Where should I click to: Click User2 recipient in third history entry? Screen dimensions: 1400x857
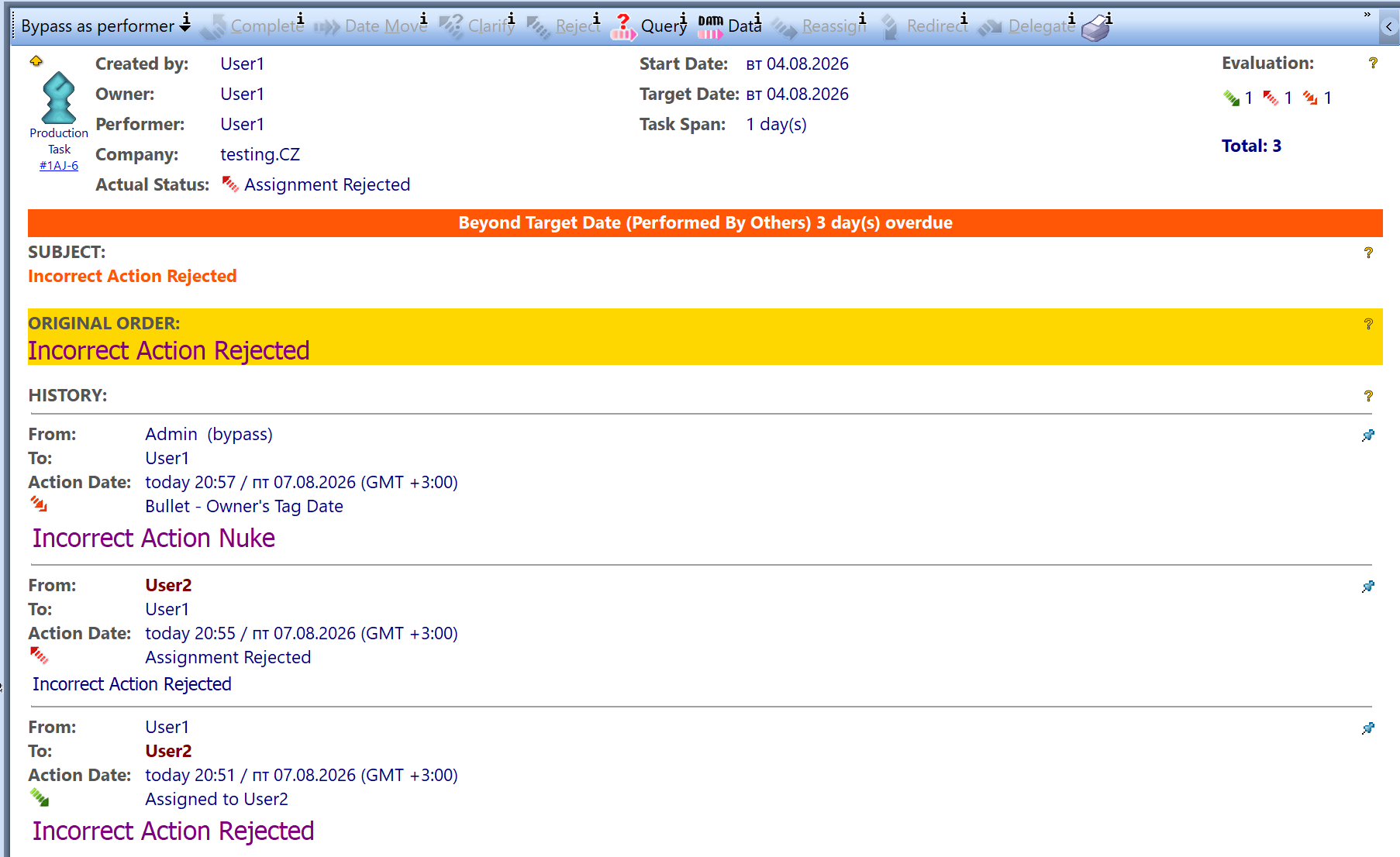[x=168, y=751]
